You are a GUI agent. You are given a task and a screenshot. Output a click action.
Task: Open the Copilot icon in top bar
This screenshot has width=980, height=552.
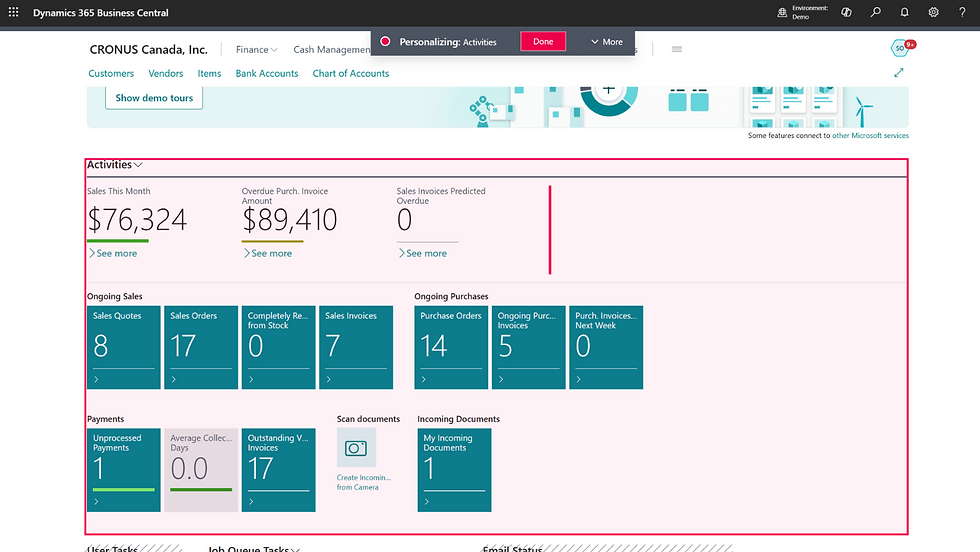point(846,12)
